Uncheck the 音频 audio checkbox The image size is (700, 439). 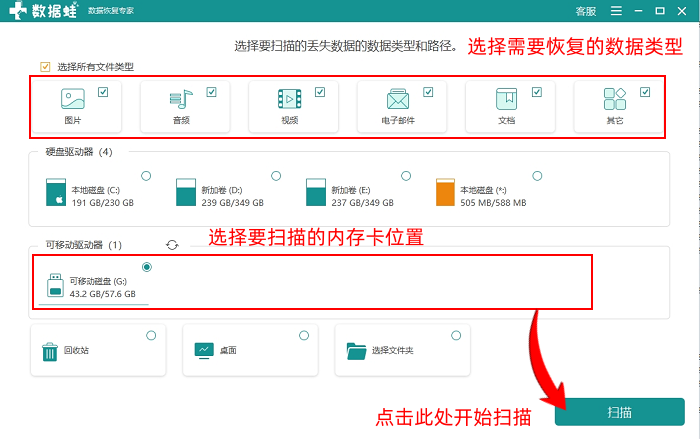pyautogui.click(x=212, y=92)
